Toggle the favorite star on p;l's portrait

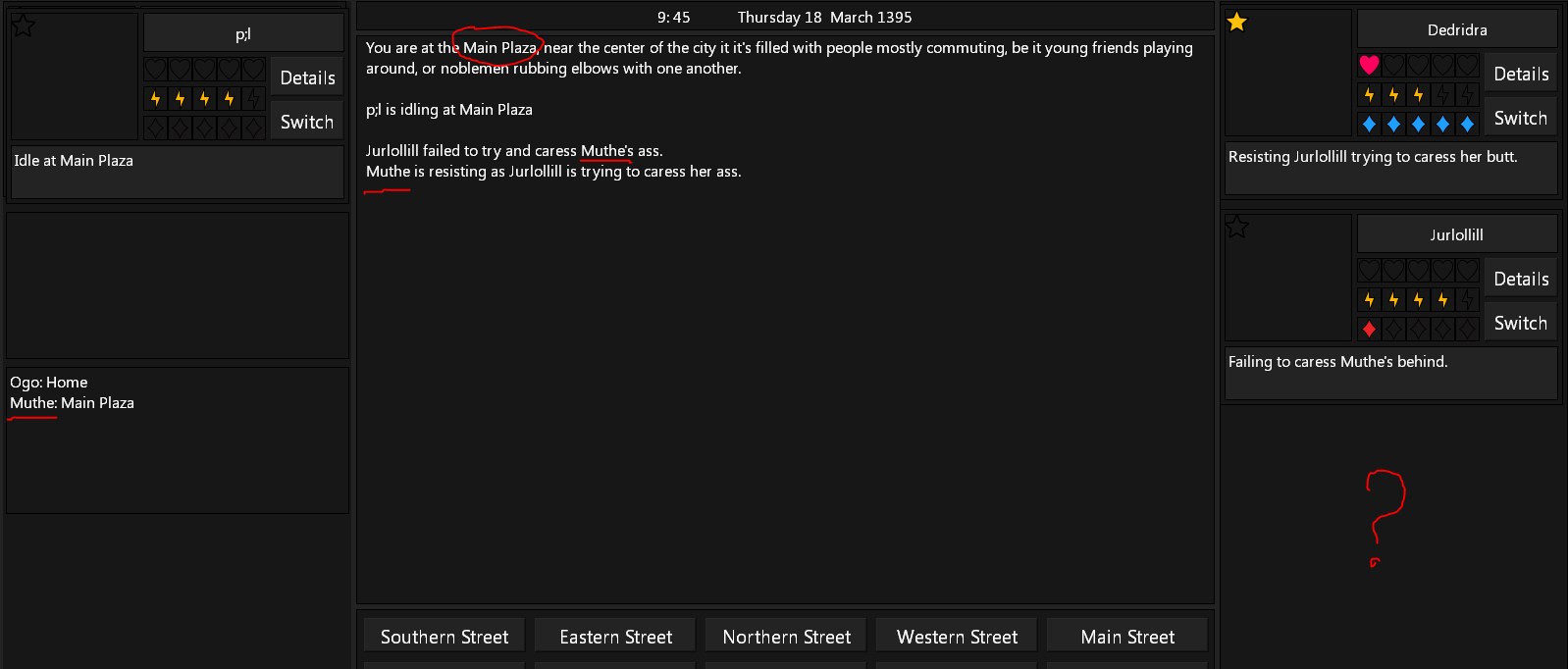24,26
